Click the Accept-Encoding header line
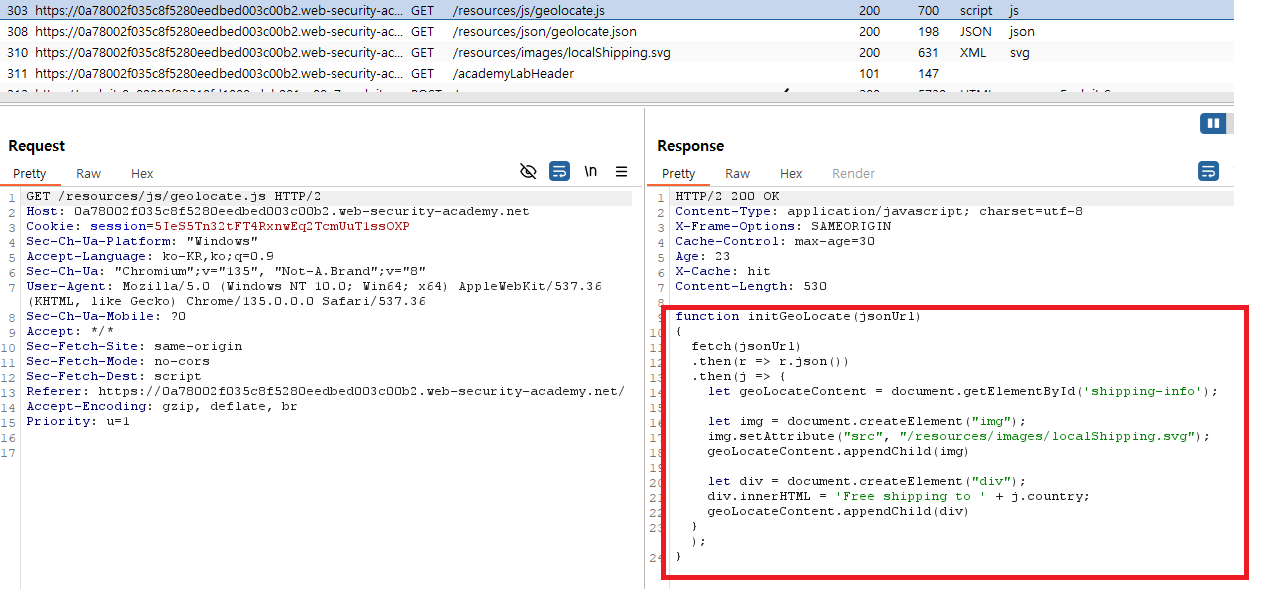The image size is (1267, 606). [162, 406]
